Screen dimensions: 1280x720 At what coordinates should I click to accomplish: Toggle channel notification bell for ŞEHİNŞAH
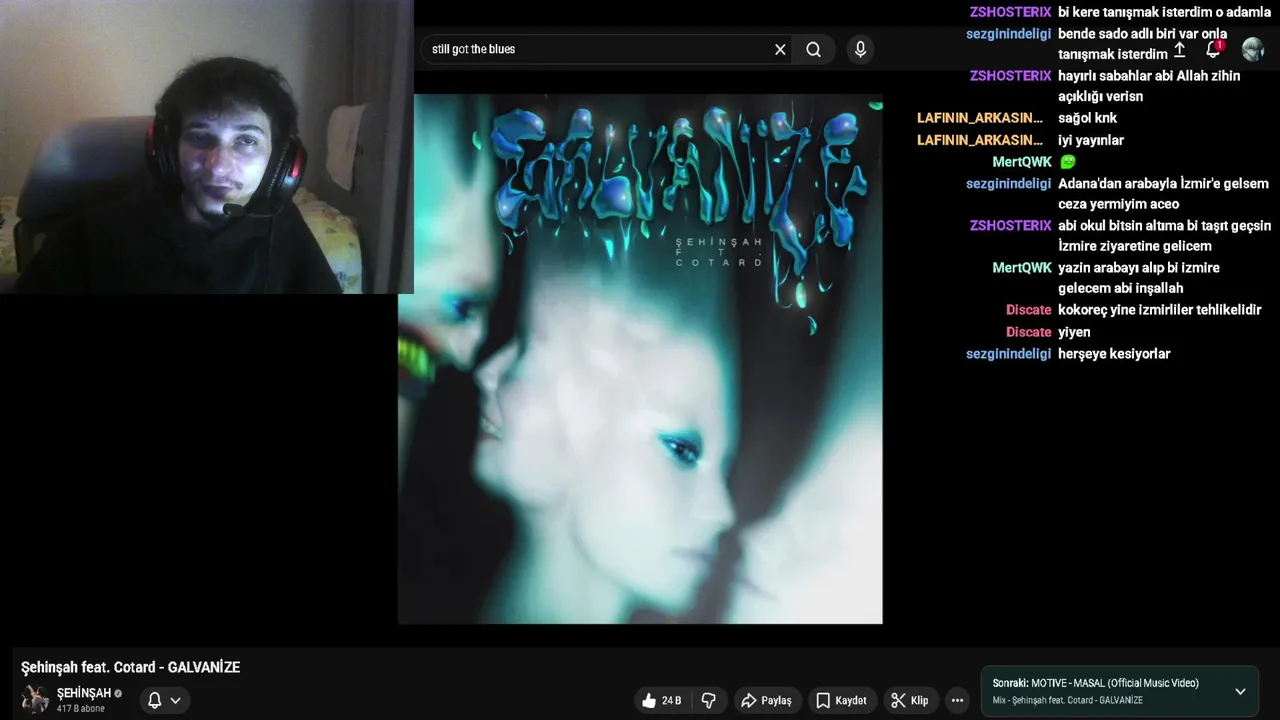click(x=154, y=700)
